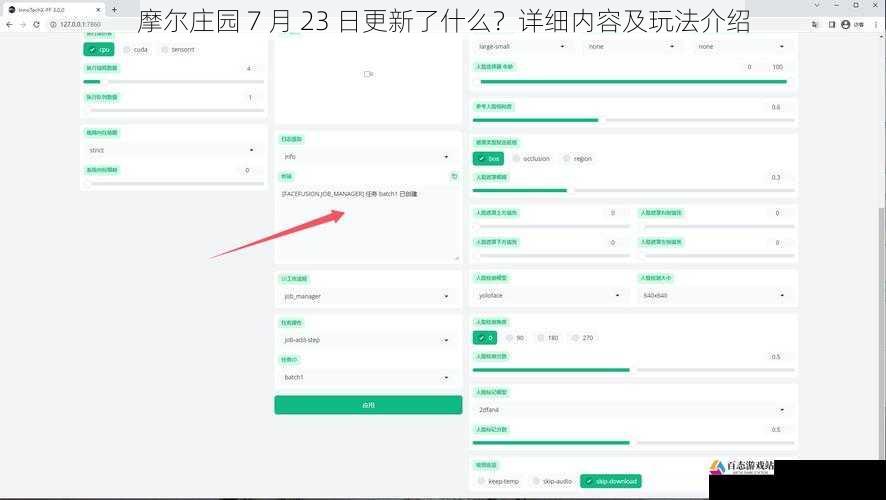Reload the page with the refresh icon

pyautogui.click(x=36, y=24)
